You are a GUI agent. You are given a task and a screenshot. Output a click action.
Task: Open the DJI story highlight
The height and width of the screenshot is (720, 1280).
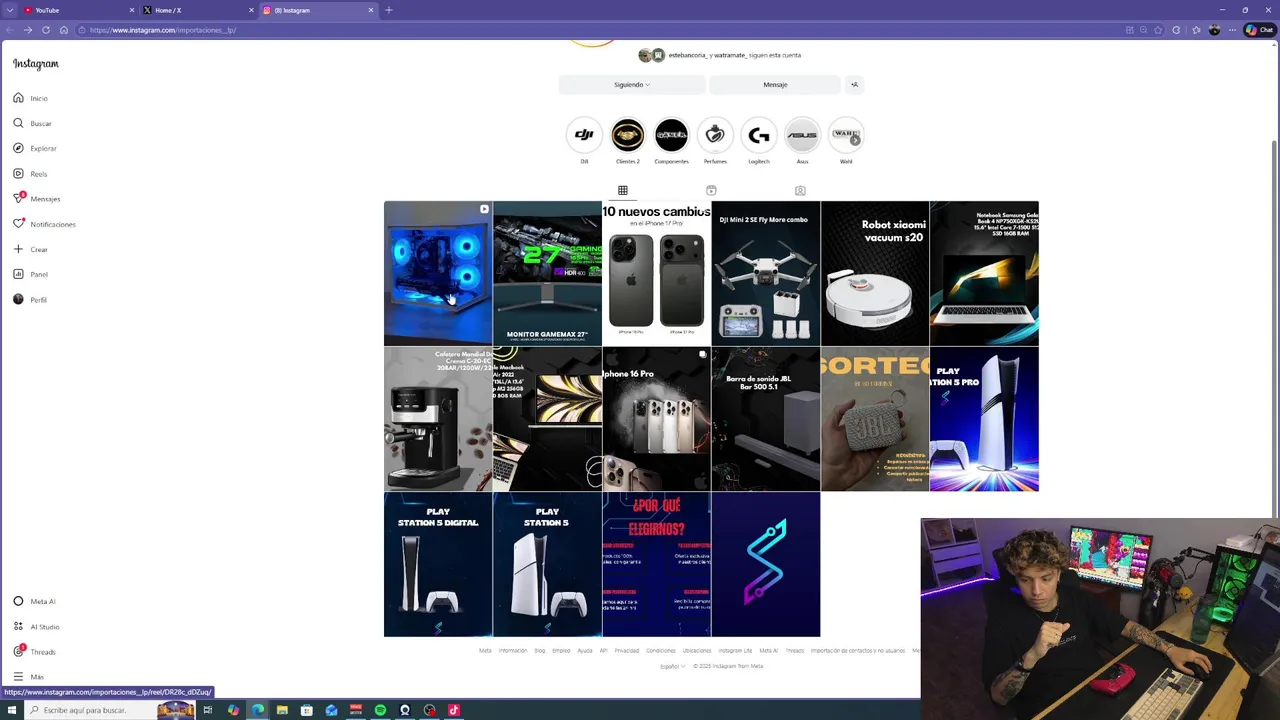(584, 135)
